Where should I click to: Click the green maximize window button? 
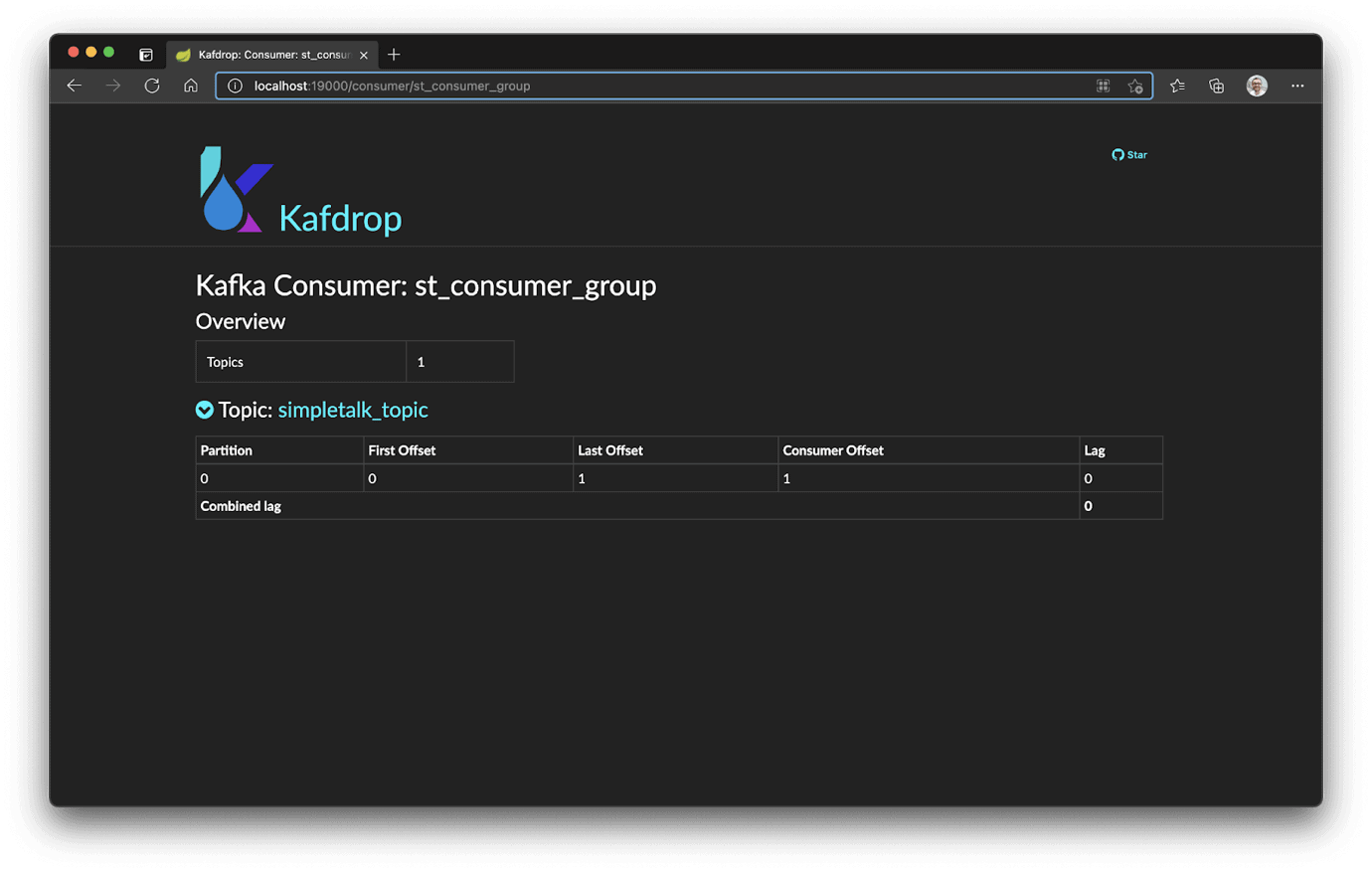pyautogui.click(x=109, y=52)
